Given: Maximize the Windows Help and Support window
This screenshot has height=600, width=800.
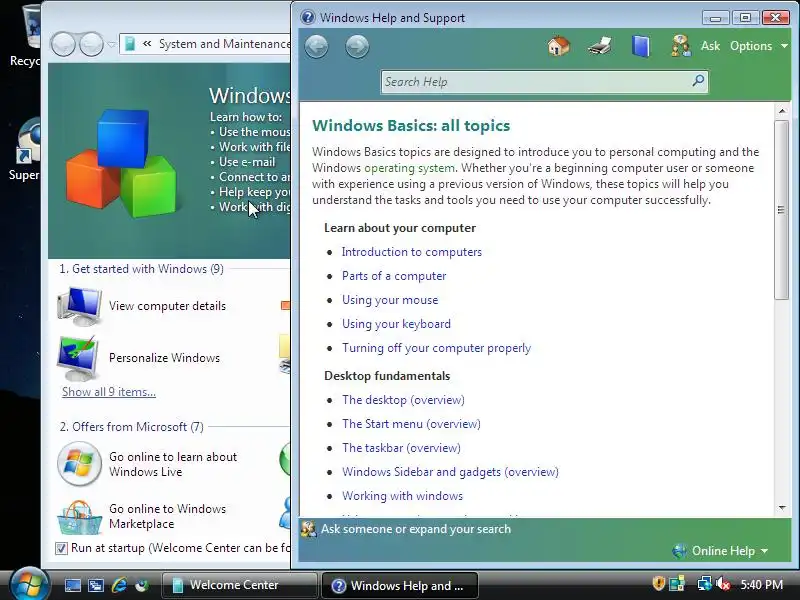Looking at the screenshot, I should pyautogui.click(x=745, y=18).
